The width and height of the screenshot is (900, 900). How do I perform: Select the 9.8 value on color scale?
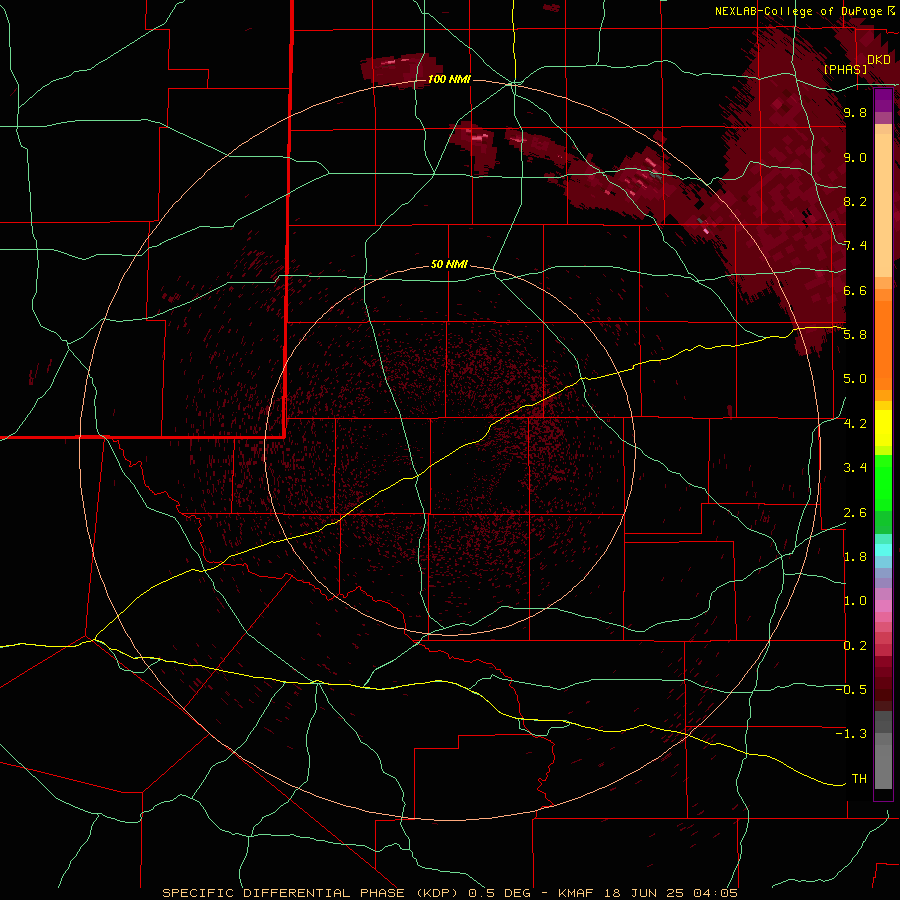(855, 112)
